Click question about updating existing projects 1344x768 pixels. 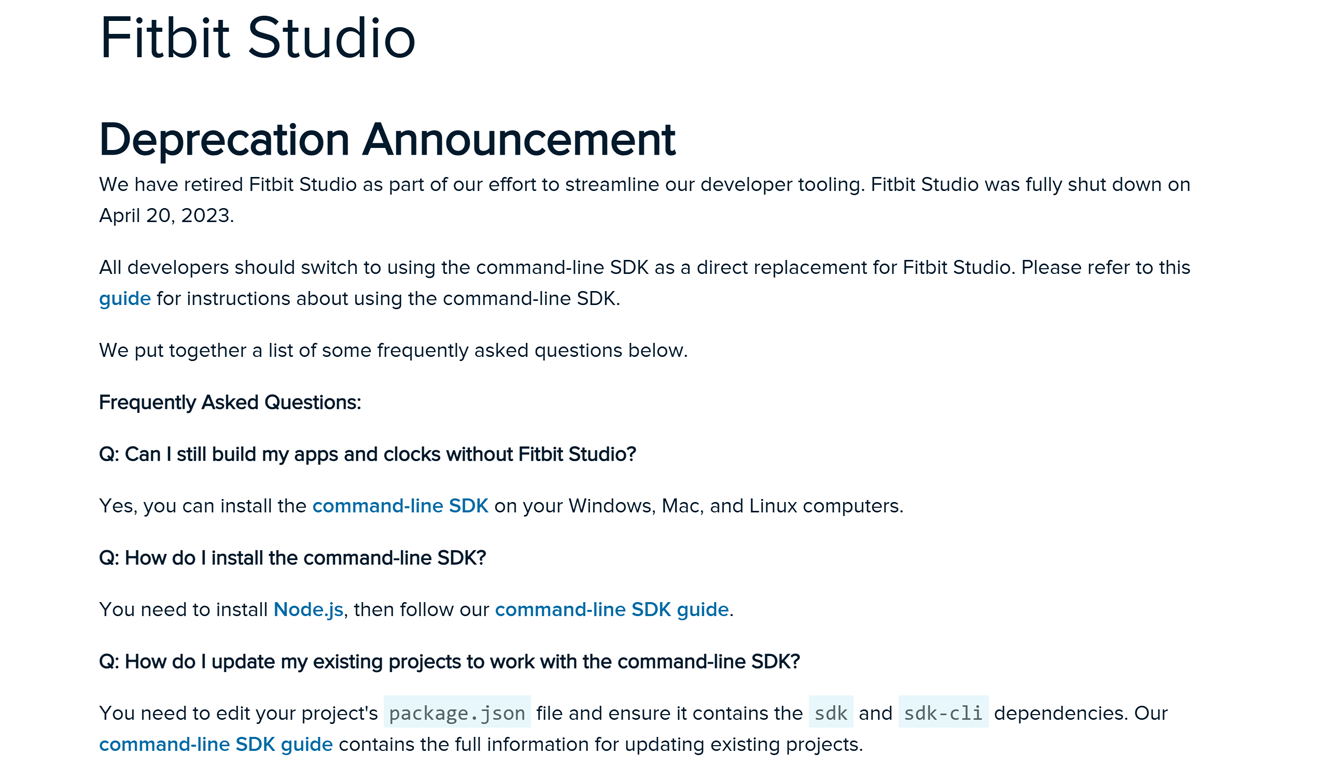(449, 662)
